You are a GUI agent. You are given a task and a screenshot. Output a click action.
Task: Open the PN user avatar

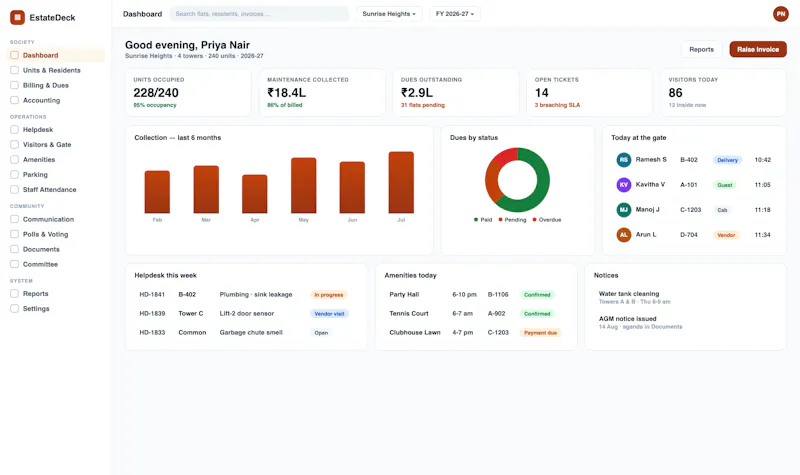pyautogui.click(x=780, y=14)
